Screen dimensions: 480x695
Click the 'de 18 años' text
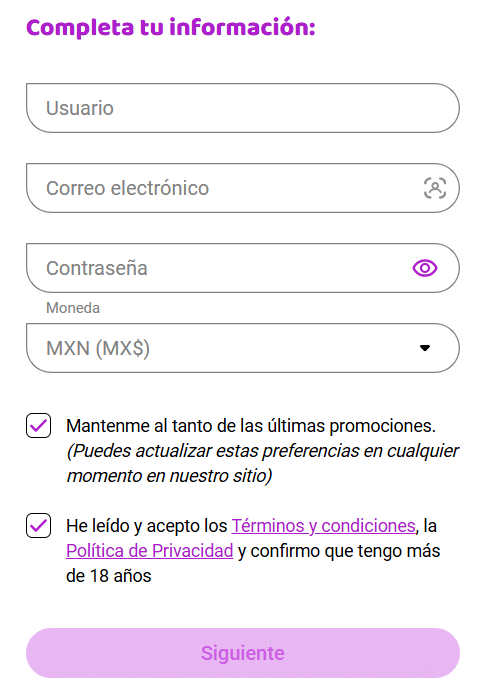click(x=109, y=576)
